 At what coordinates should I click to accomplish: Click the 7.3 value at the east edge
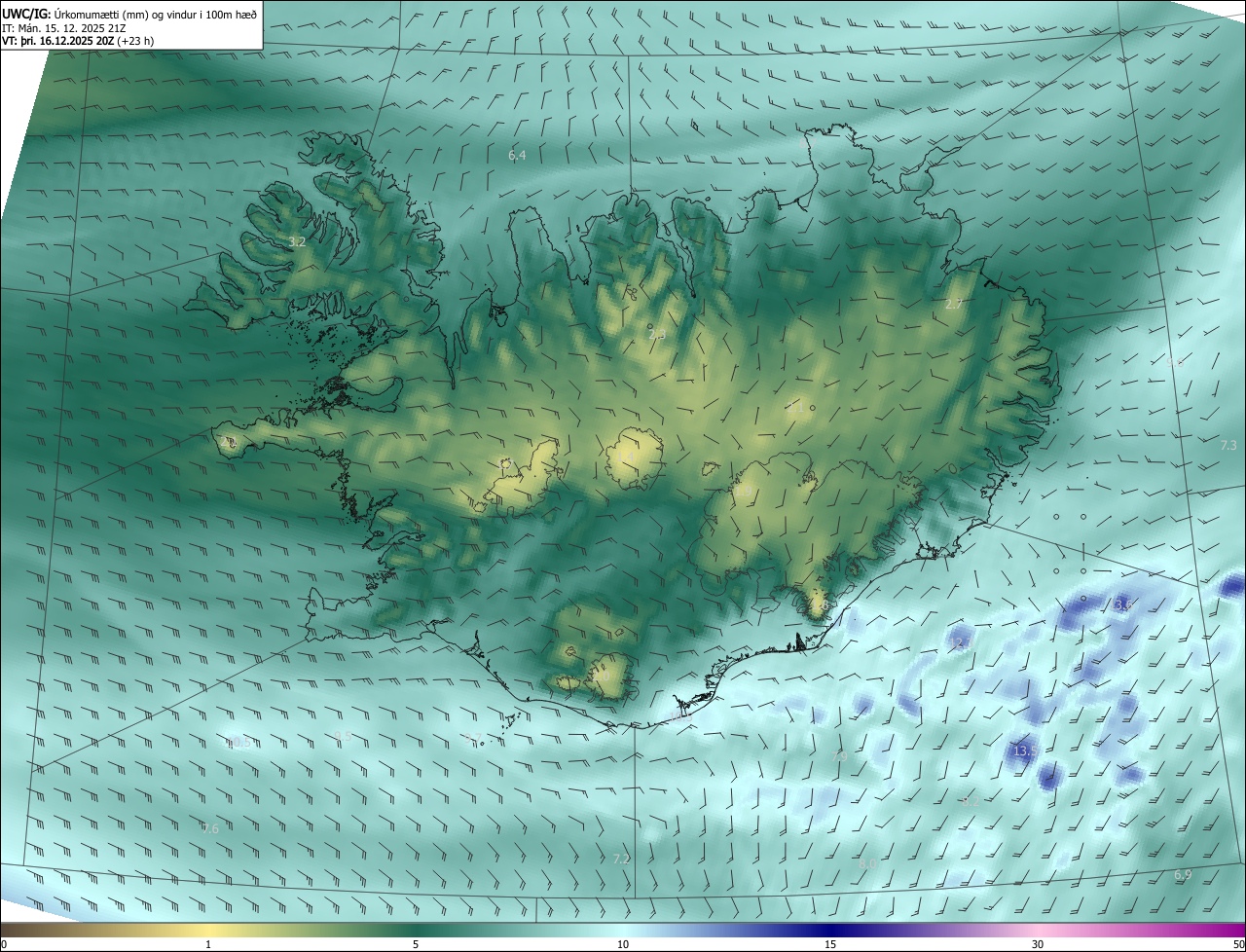pyautogui.click(x=1228, y=445)
